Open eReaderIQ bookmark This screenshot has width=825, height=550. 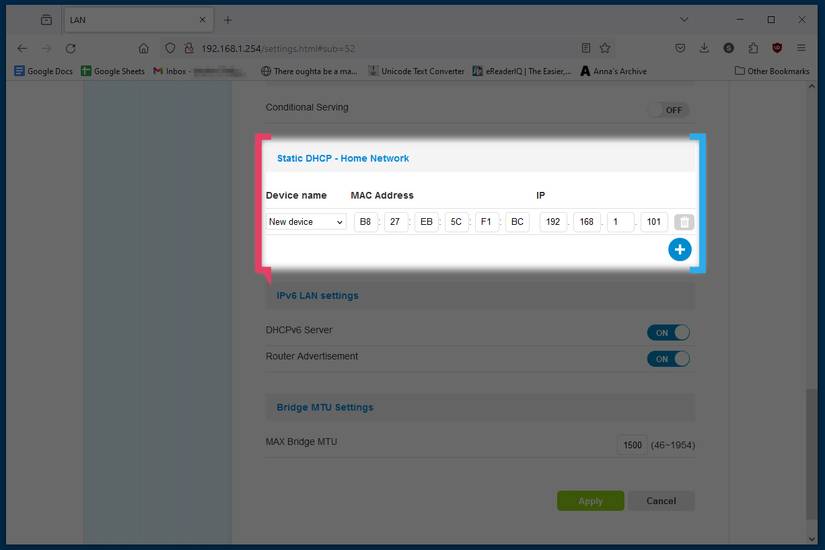coord(521,71)
